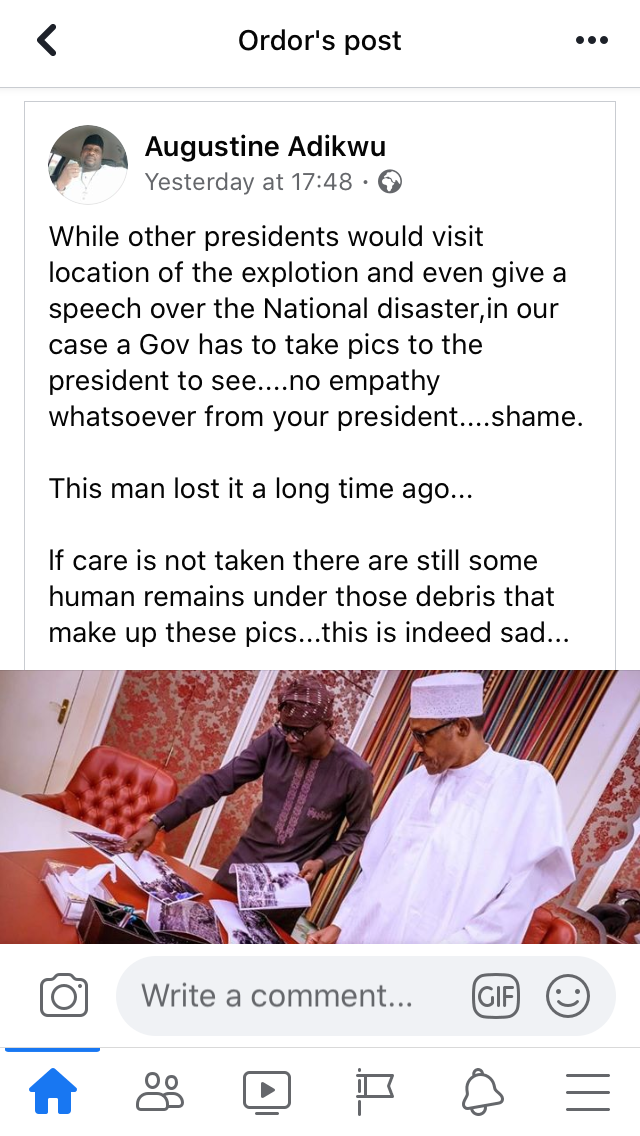Open the Groups tab in bottom bar
640x1136 pixels.
160,1092
